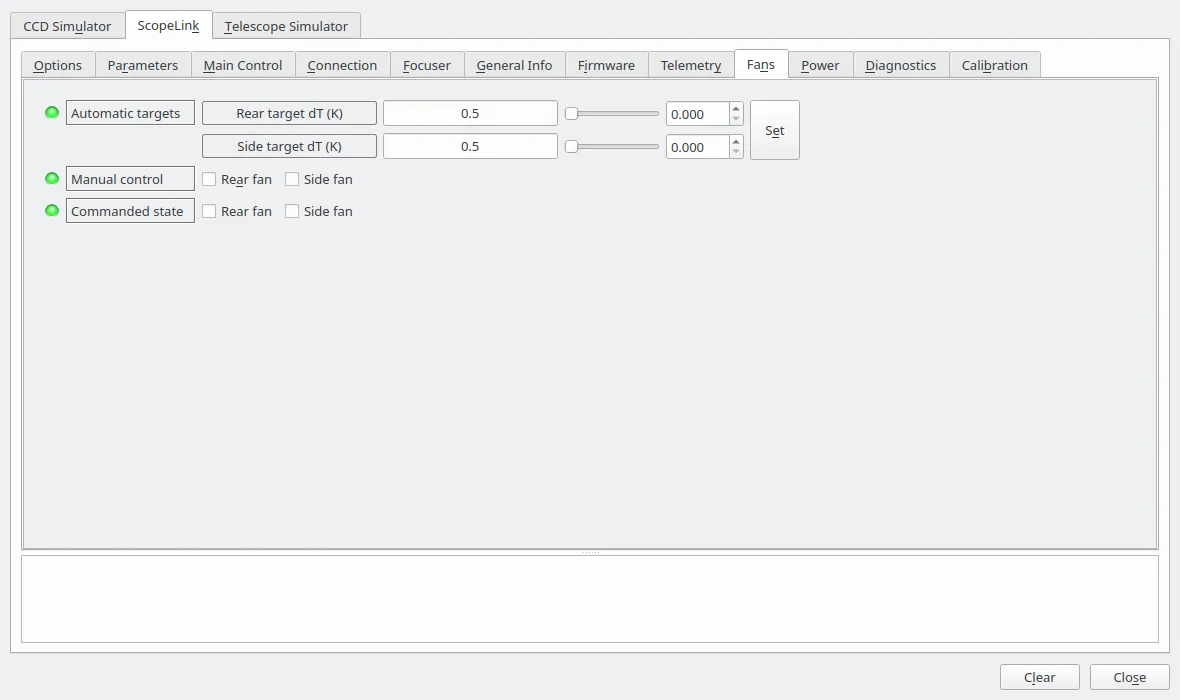1180x700 pixels.
Task: Enable Side fan under Manual control
Action: 292,179
